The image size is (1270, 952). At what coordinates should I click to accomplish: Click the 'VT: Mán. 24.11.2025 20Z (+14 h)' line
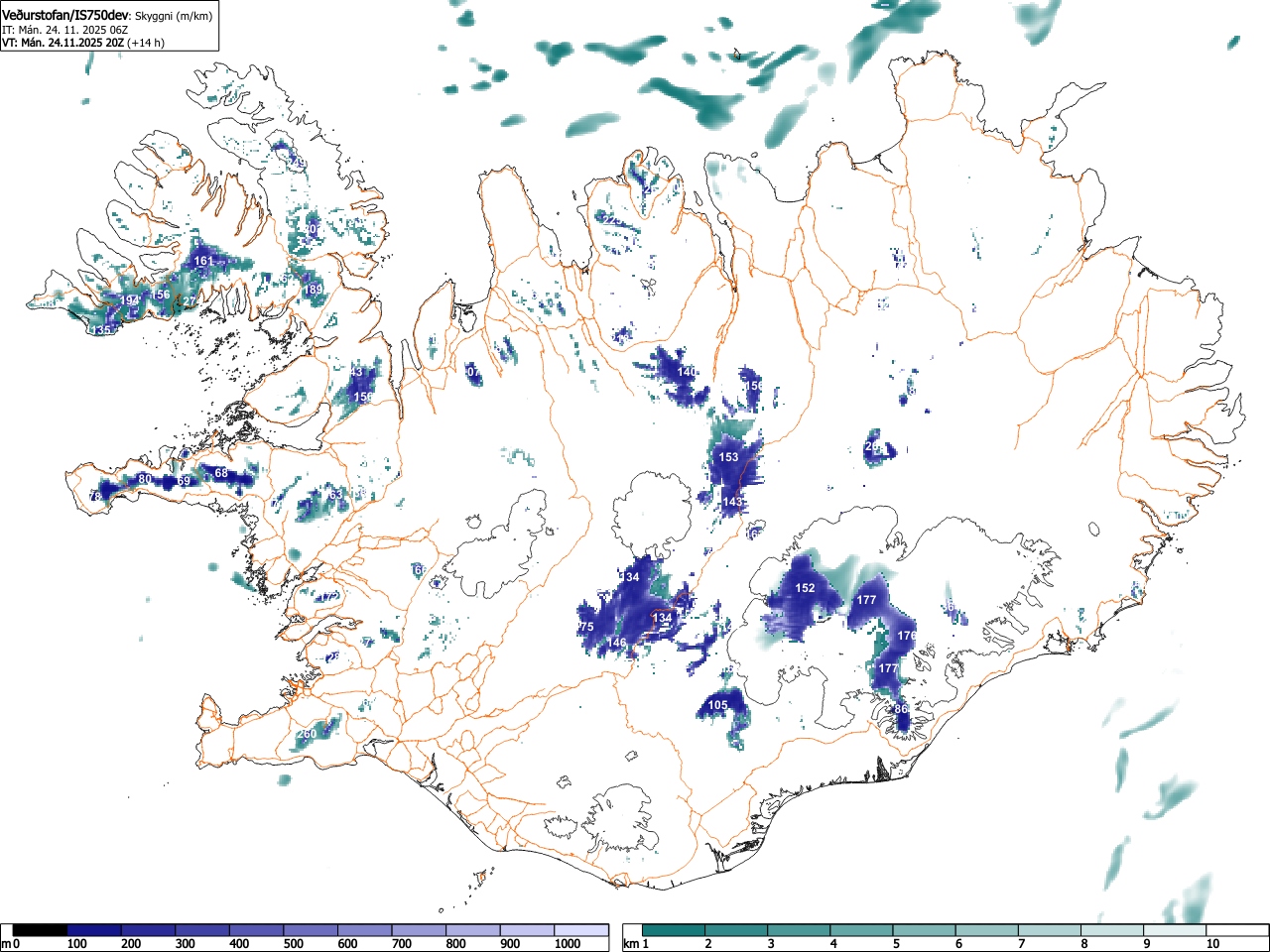pyautogui.click(x=82, y=43)
